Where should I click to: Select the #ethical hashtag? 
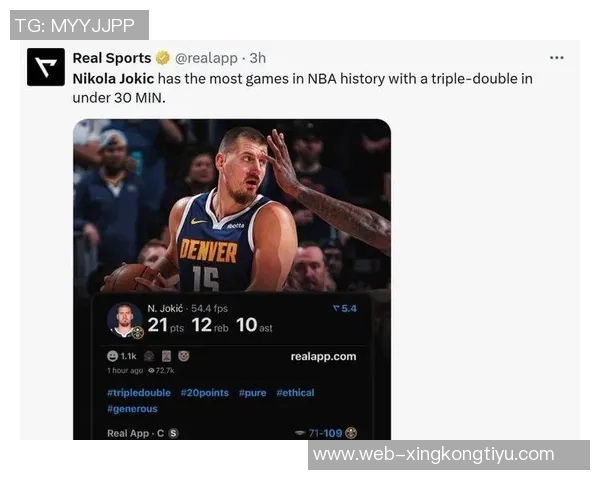tap(295, 393)
